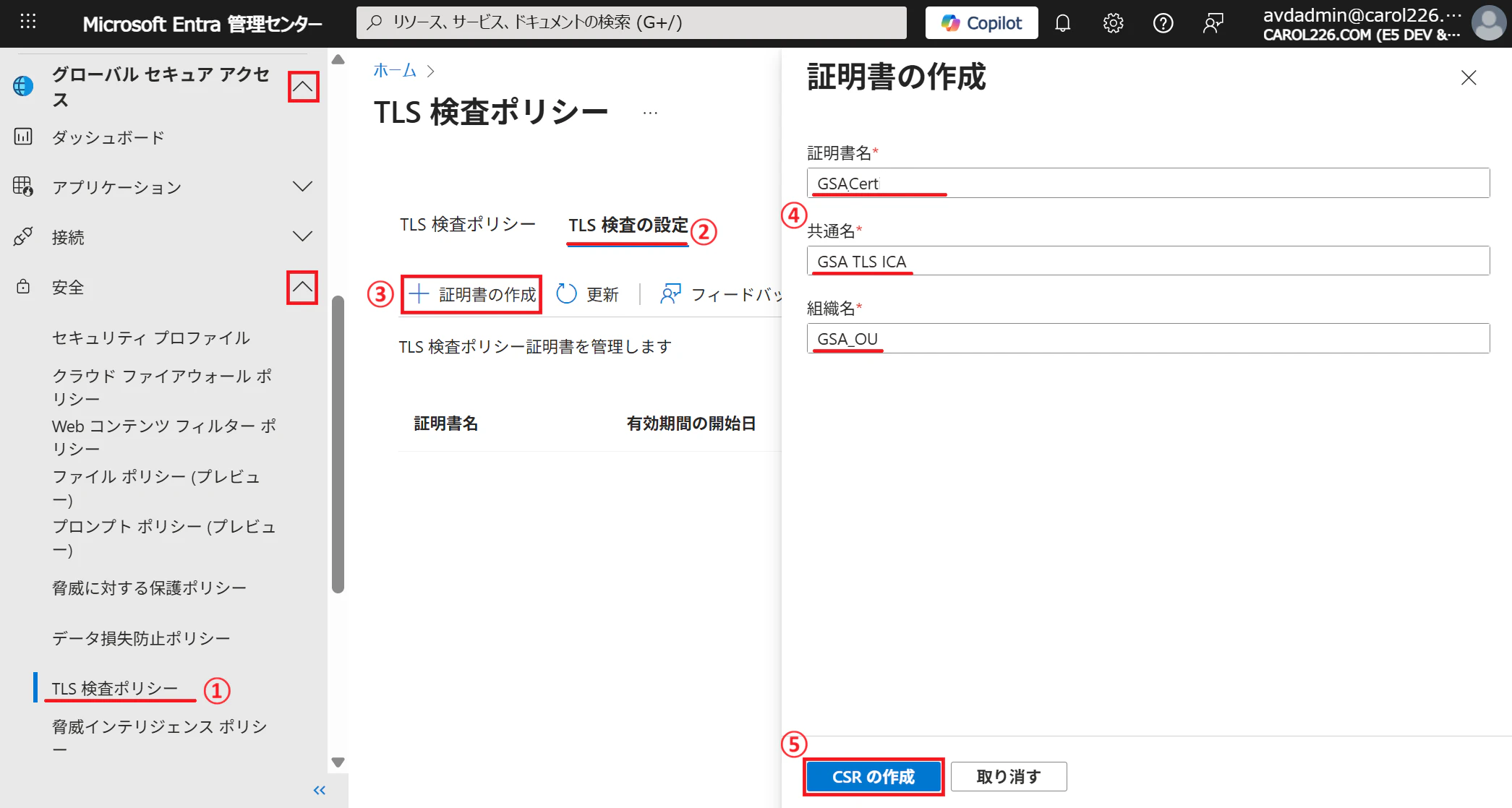Viewport: 1512px width, 808px height.
Task: Select the TLS 検査の設定 tab
Action: pyautogui.click(x=628, y=225)
